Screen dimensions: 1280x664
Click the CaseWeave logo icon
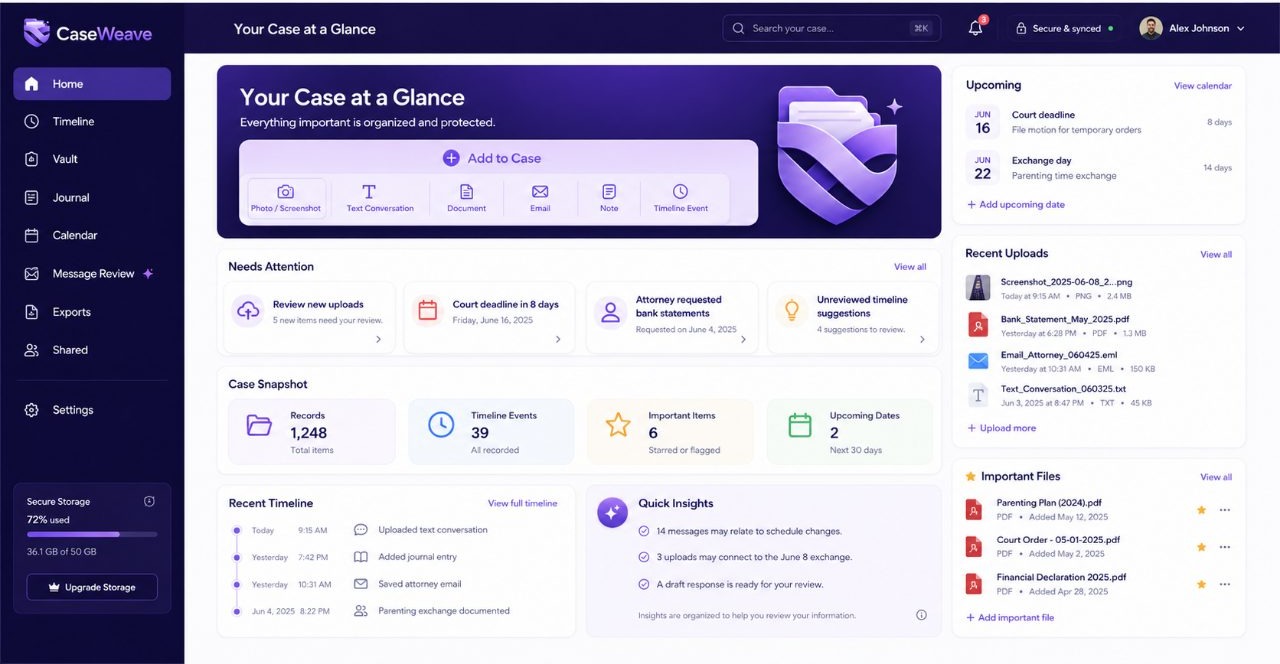(x=37, y=32)
